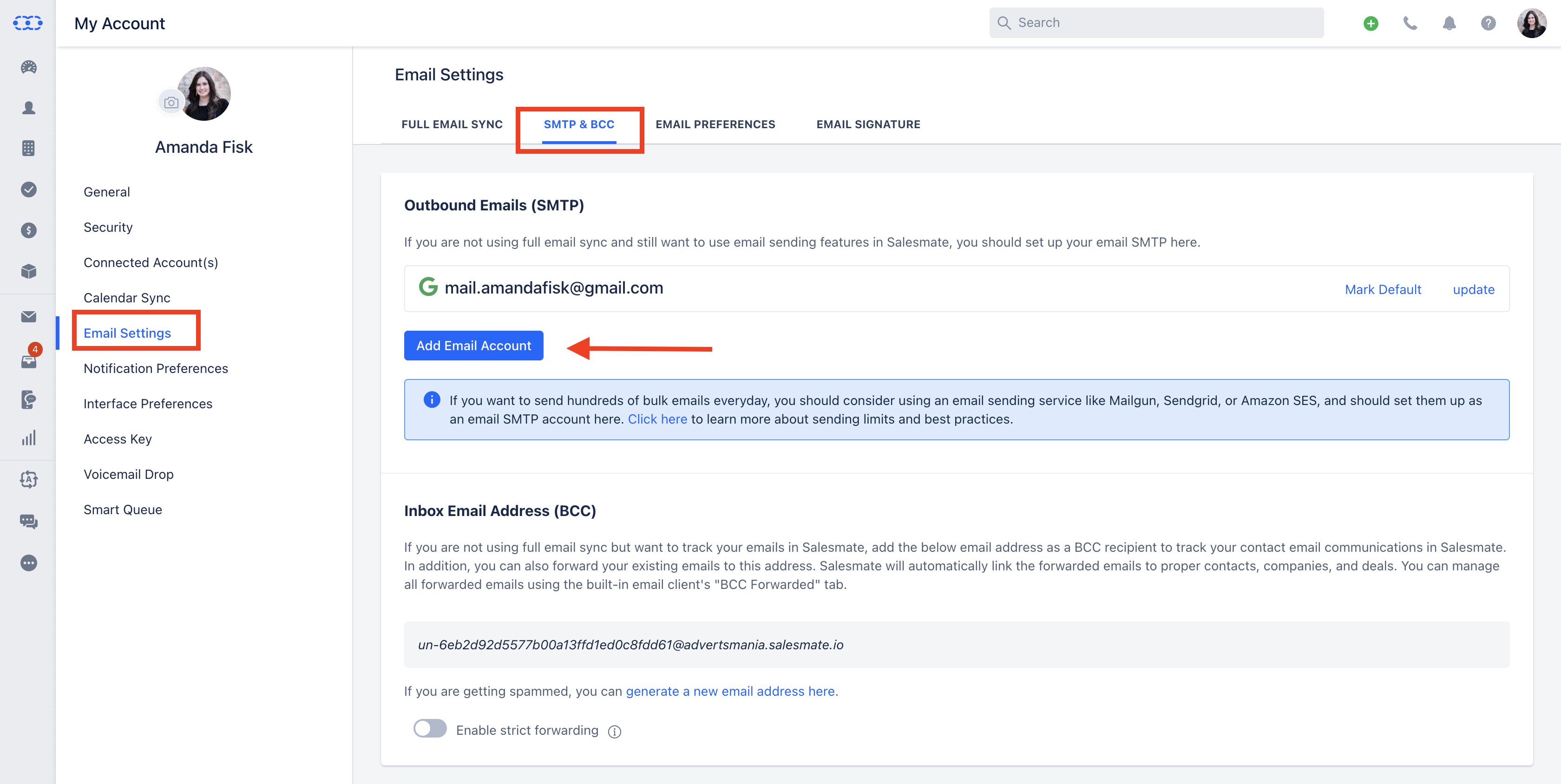The height and width of the screenshot is (784, 1561).
Task: Open Interface Preferences in account menu
Action: click(x=148, y=404)
